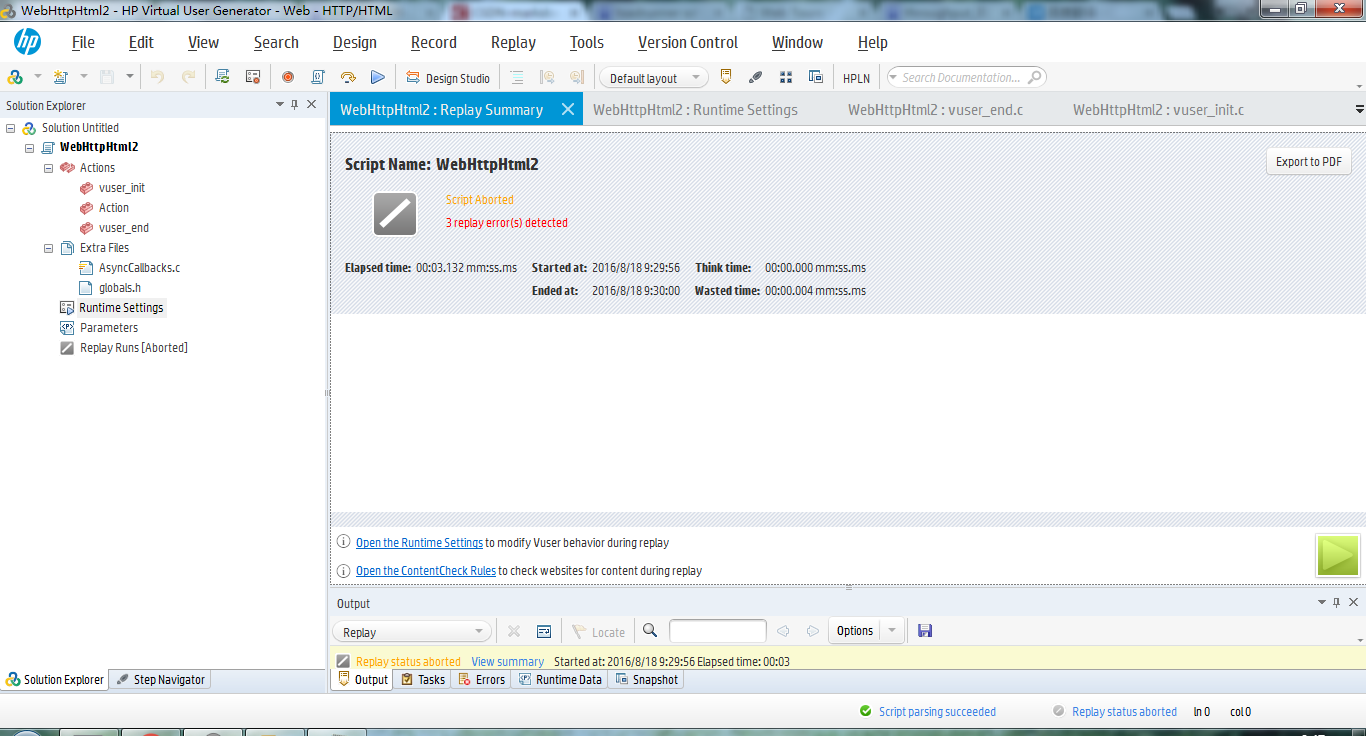Click the compile script icon
This screenshot has width=1366, height=736.
click(318, 77)
